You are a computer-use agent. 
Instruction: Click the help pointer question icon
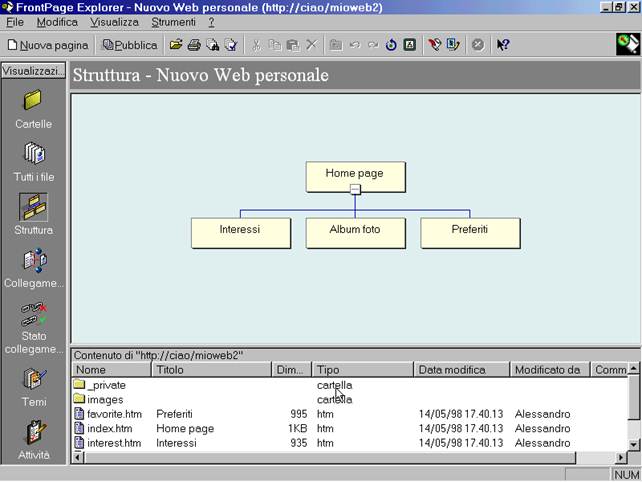pos(503,45)
